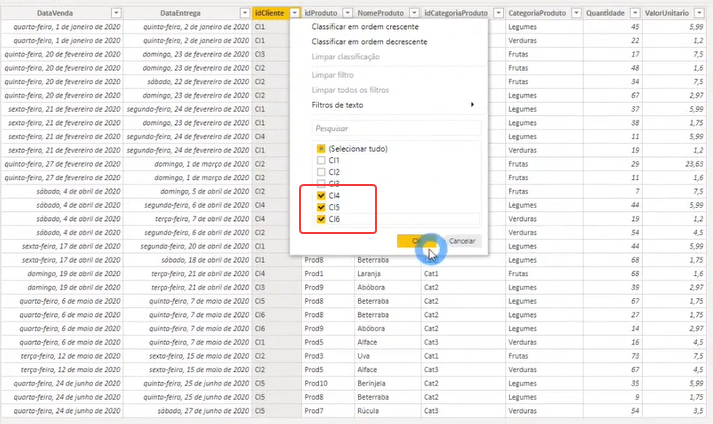Select the DataVenda column header
Screen dimensions: 713x424
pos(55,13)
